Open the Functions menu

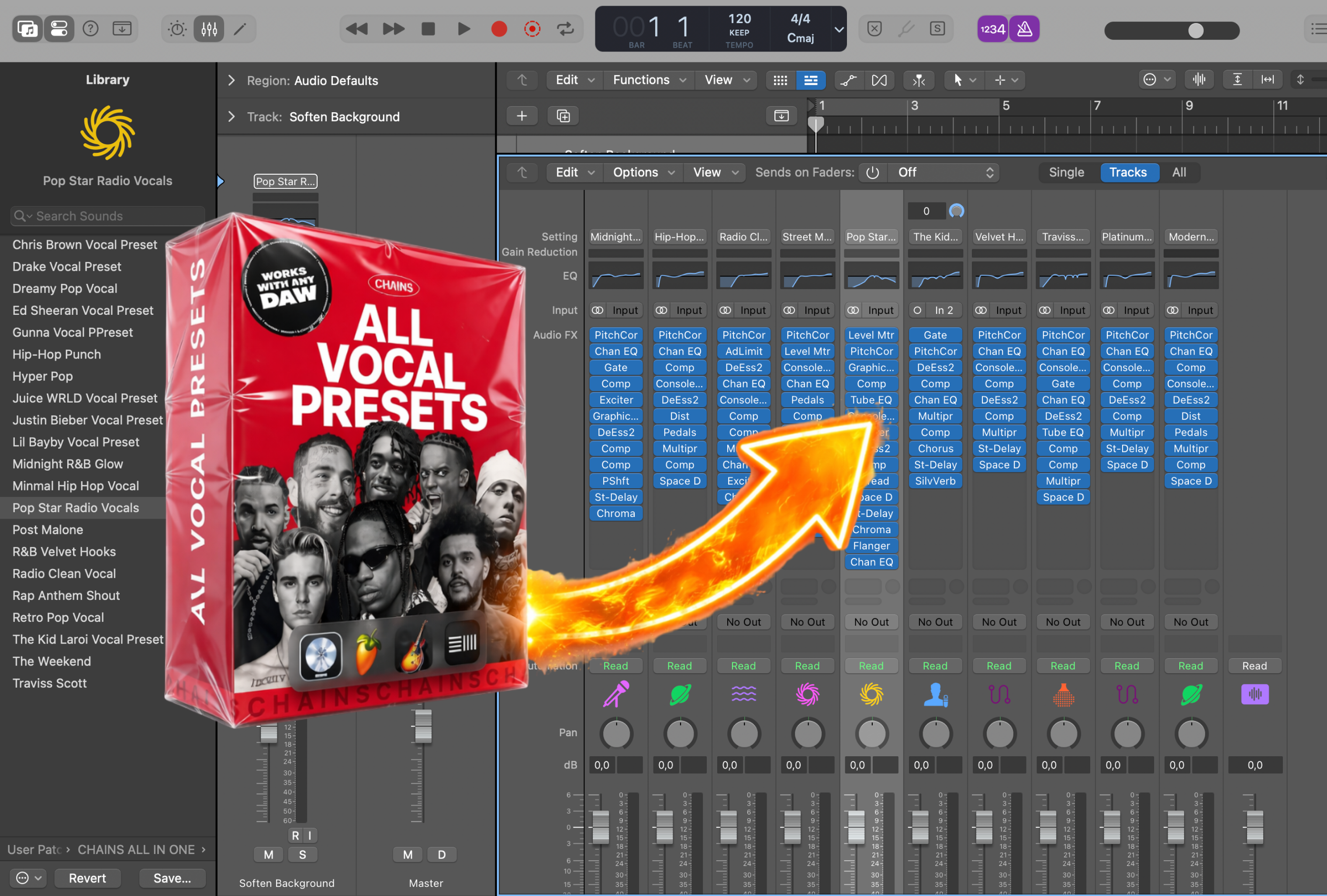(x=649, y=80)
